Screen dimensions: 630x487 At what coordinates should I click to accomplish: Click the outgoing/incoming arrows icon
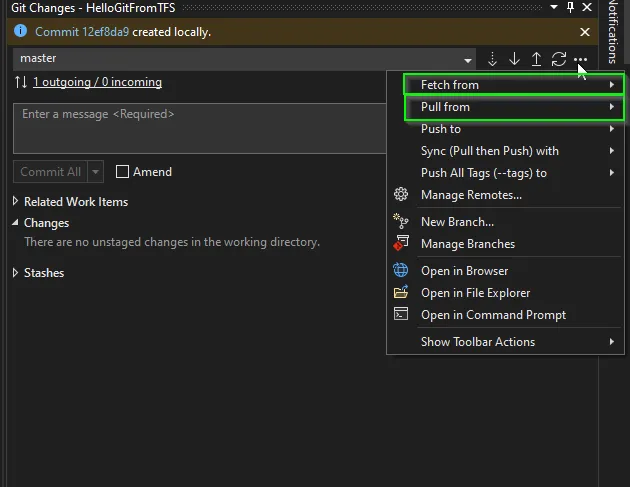click(21, 82)
